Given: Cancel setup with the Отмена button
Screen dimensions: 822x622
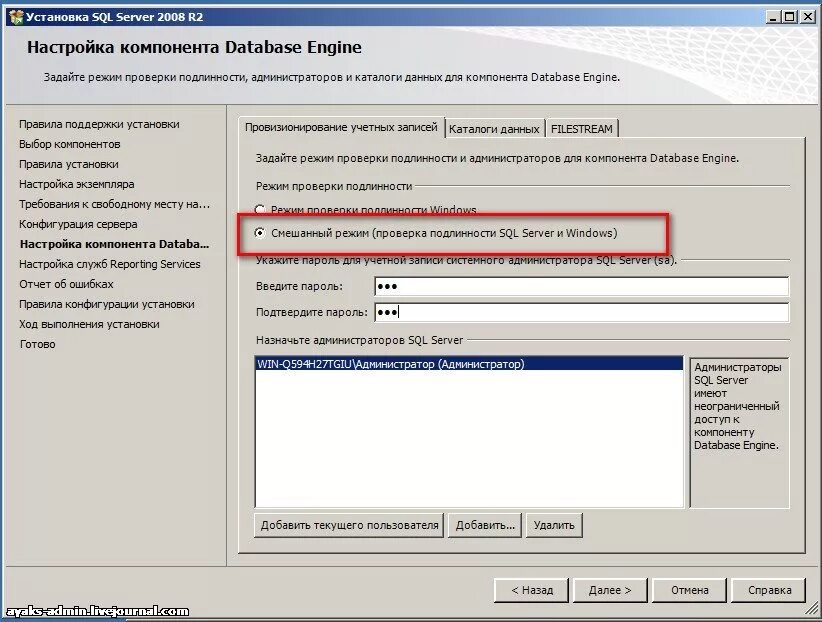Looking at the screenshot, I should (689, 591).
